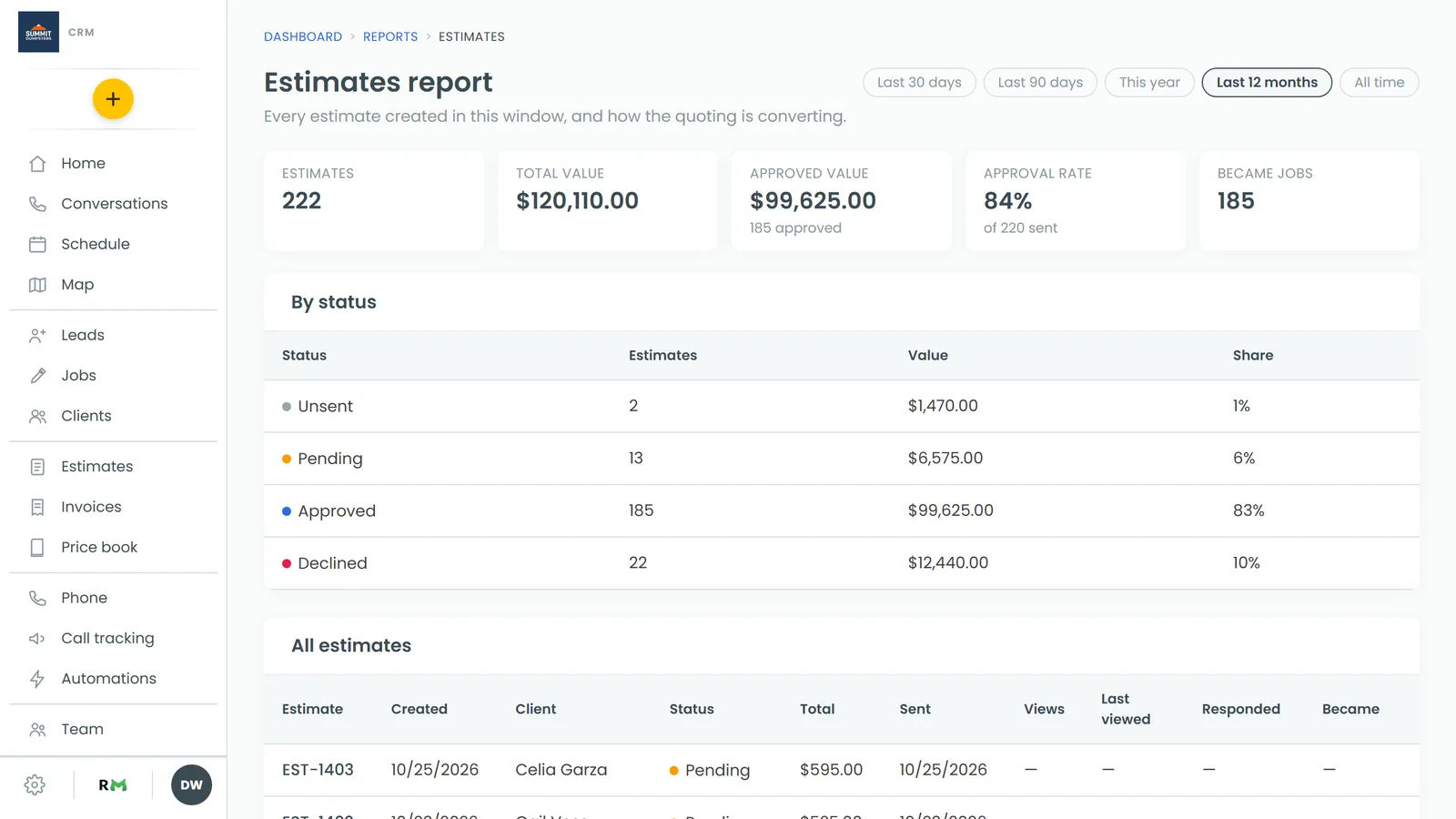Select the Last 12 months filter
1456x819 pixels.
pos(1267,82)
